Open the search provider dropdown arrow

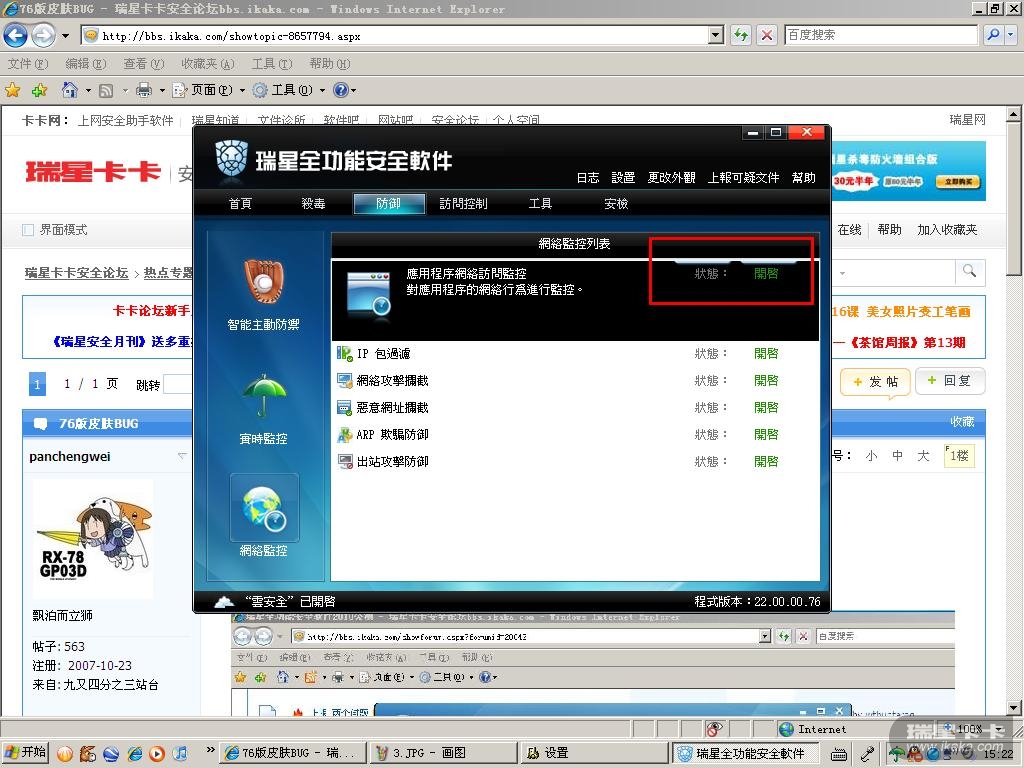[x=1010, y=35]
